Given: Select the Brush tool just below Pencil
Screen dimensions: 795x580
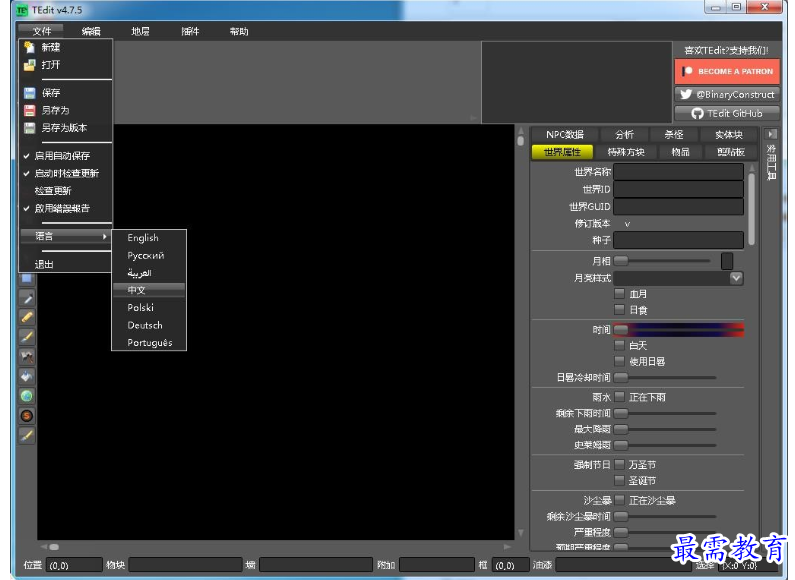Looking at the screenshot, I should coord(27,337).
